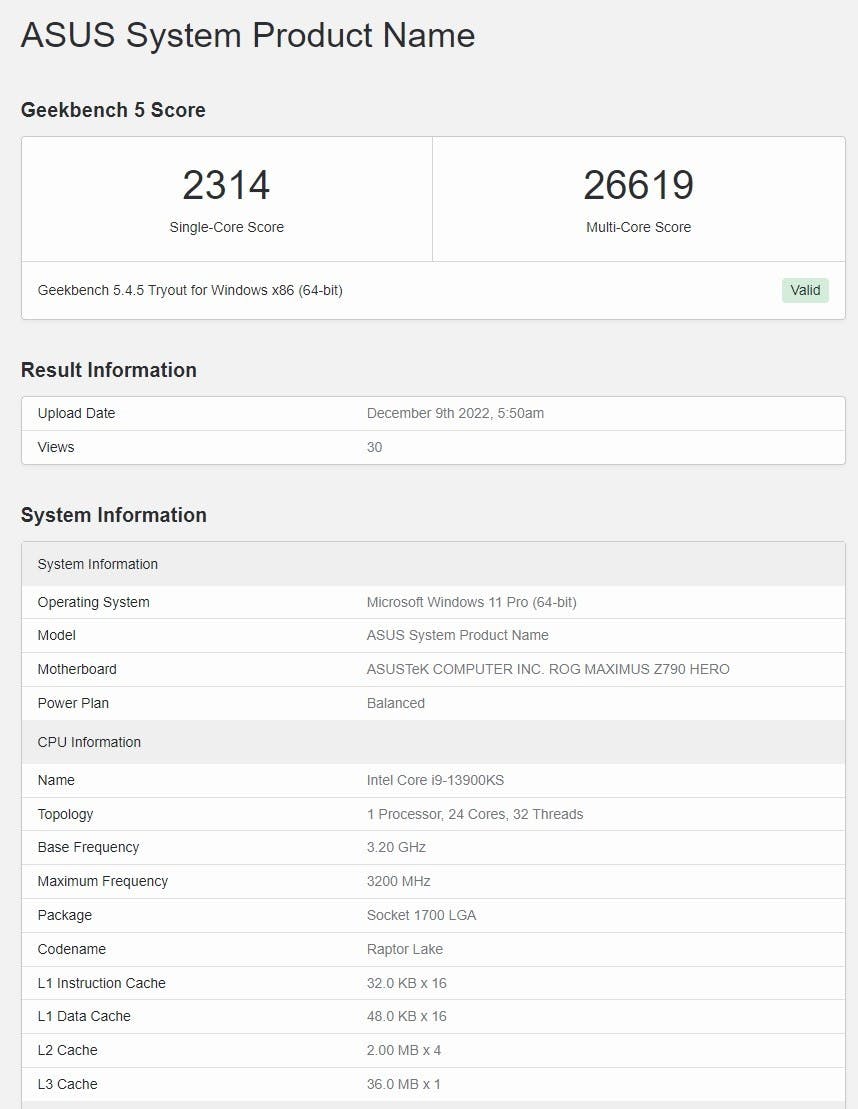Click the L1 Instruction Cache label
The height and width of the screenshot is (1109, 858).
[101, 983]
